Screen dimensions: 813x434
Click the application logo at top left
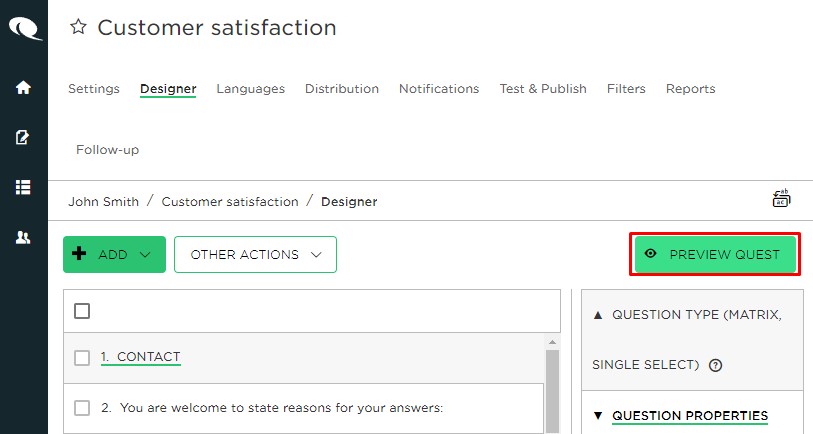[24, 28]
